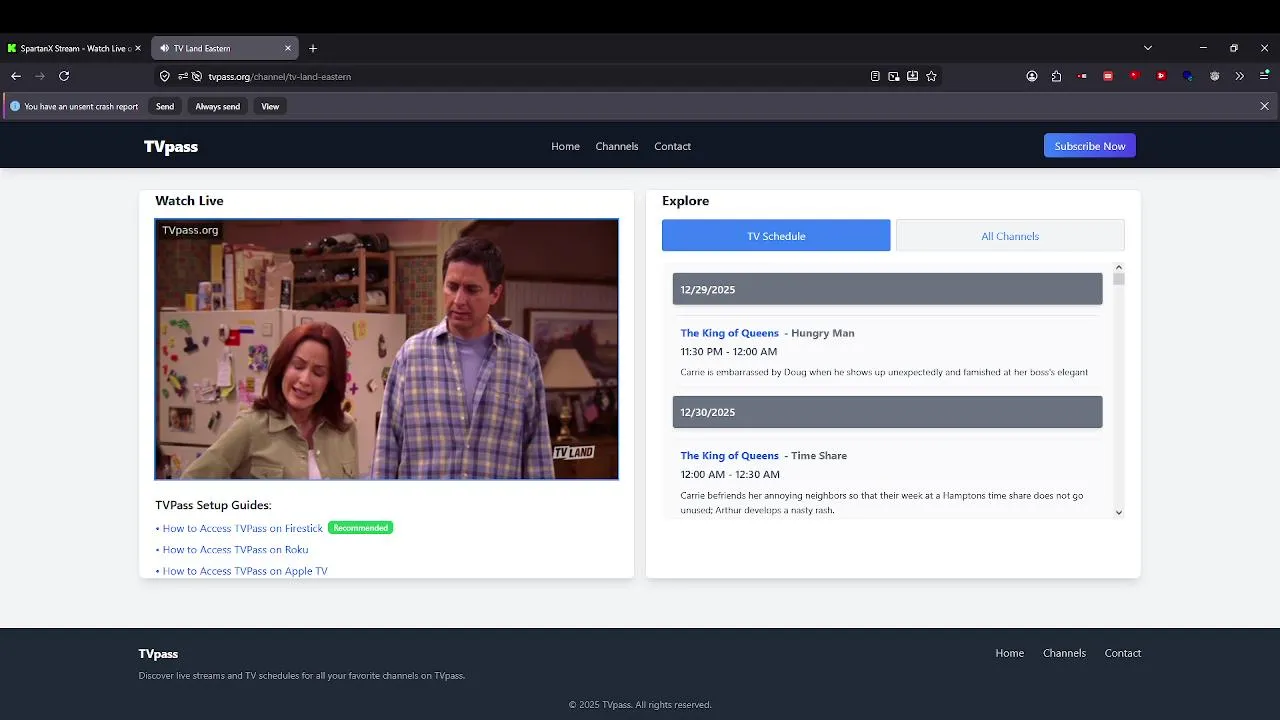Click the Subscribe Now button
The width and height of the screenshot is (1280, 720).
[x=1090, y=146]
